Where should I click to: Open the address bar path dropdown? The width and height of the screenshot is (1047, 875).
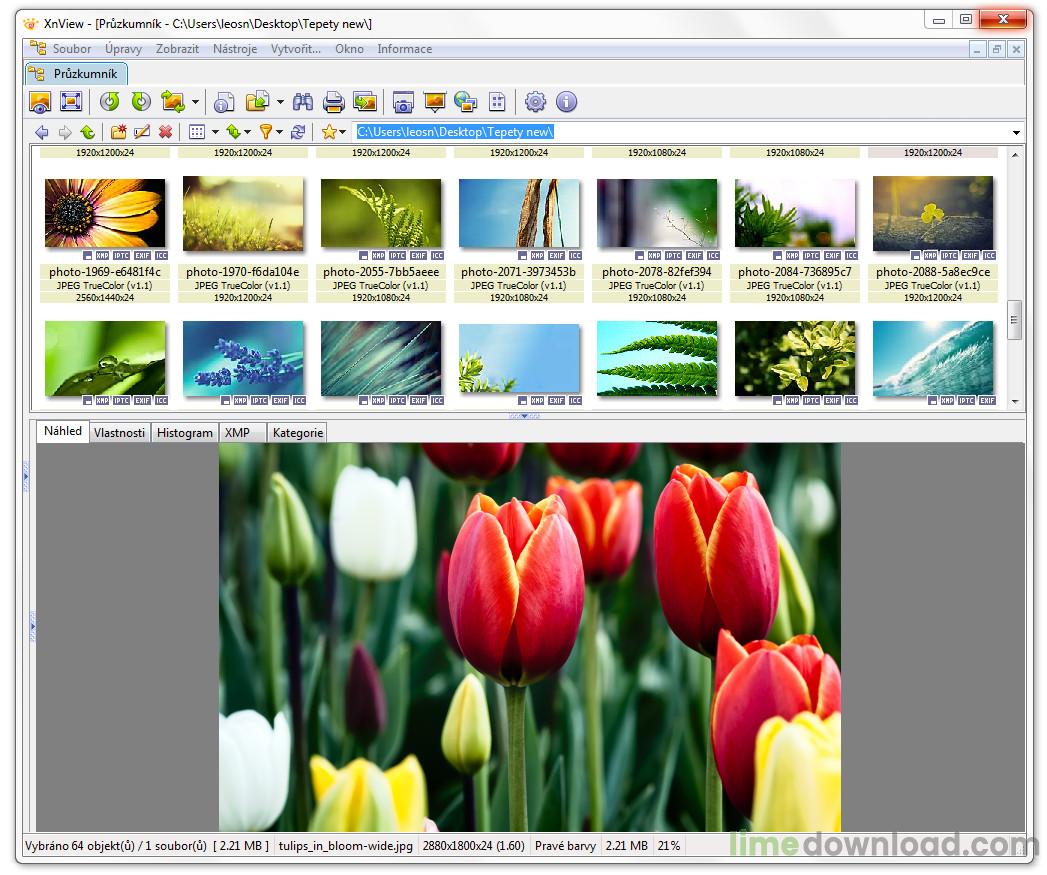(x=1016, y=131)
